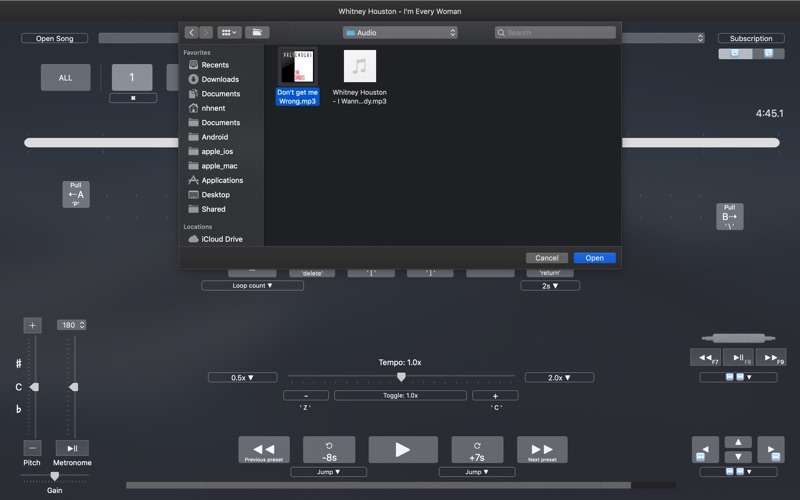This screenshot has width=800, height=500.
Task: Jump back with the -8s button
Action: pos(328,450)
